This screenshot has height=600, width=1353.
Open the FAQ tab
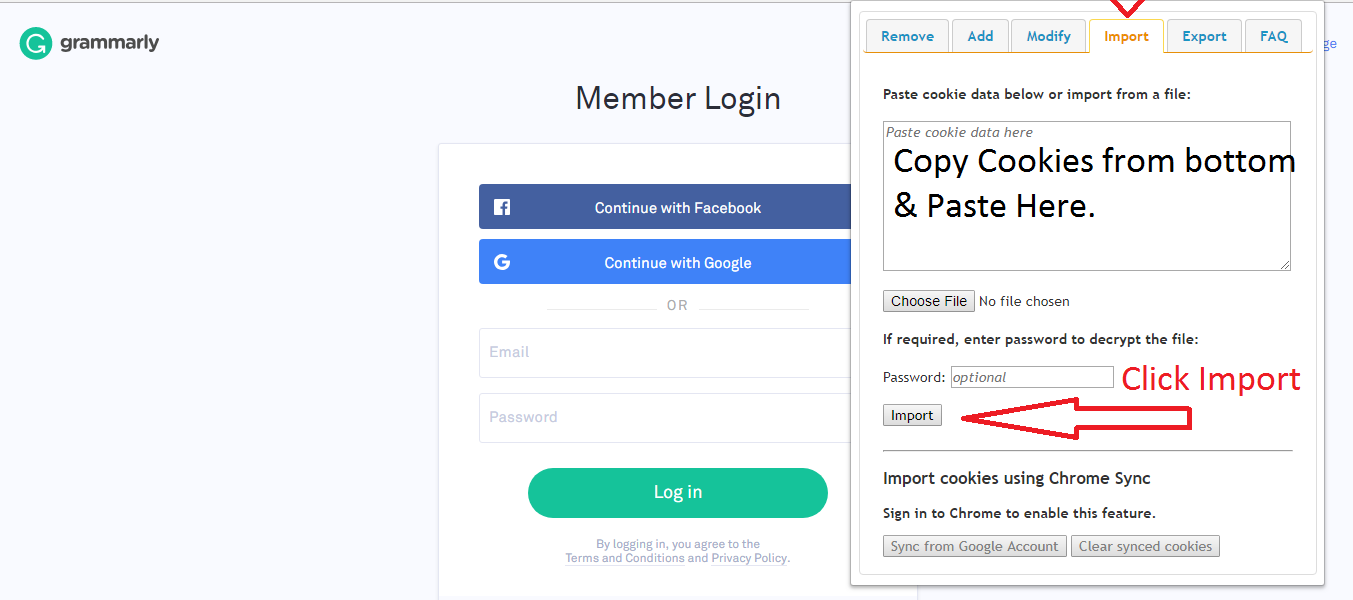pos(1273,36)
